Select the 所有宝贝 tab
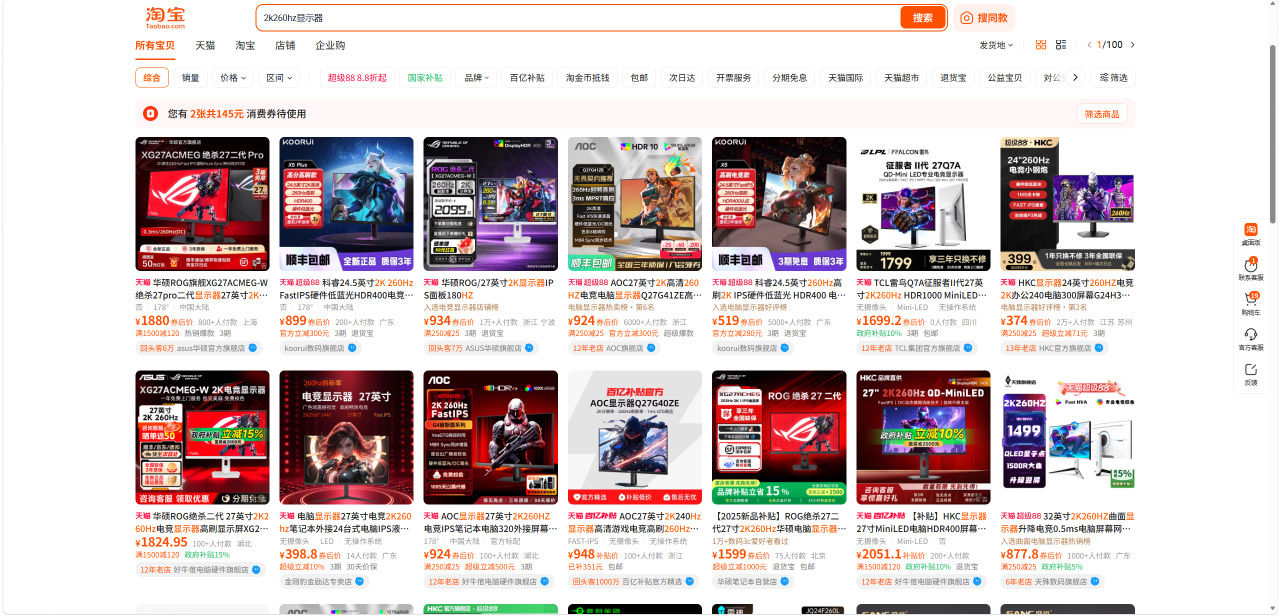Screen dimensions: 1280x616 pyautogui.click(x=155, y=46)
